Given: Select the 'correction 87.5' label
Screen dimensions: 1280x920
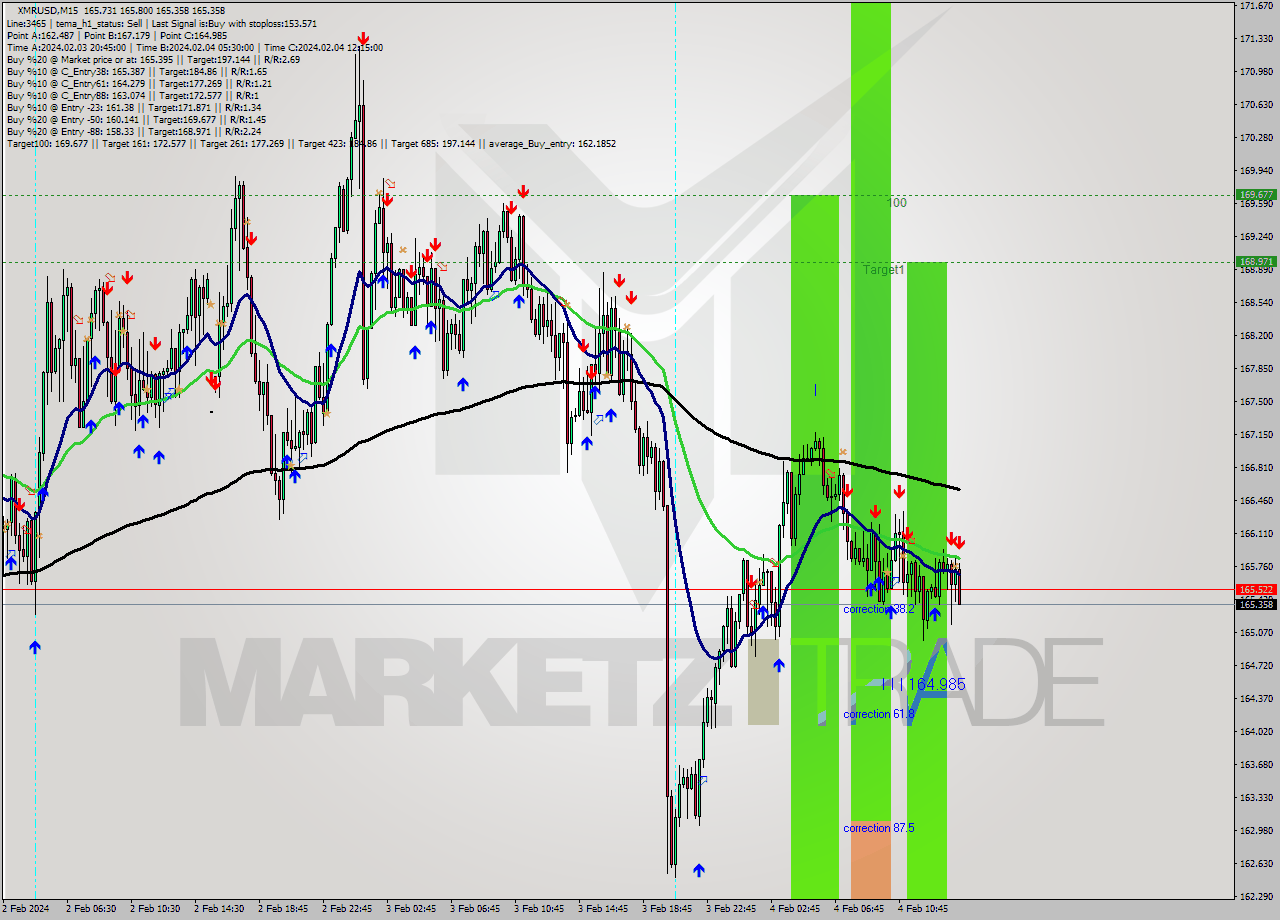Looking at the screenshot, I should pyautogui.click(x=879, y=828).
